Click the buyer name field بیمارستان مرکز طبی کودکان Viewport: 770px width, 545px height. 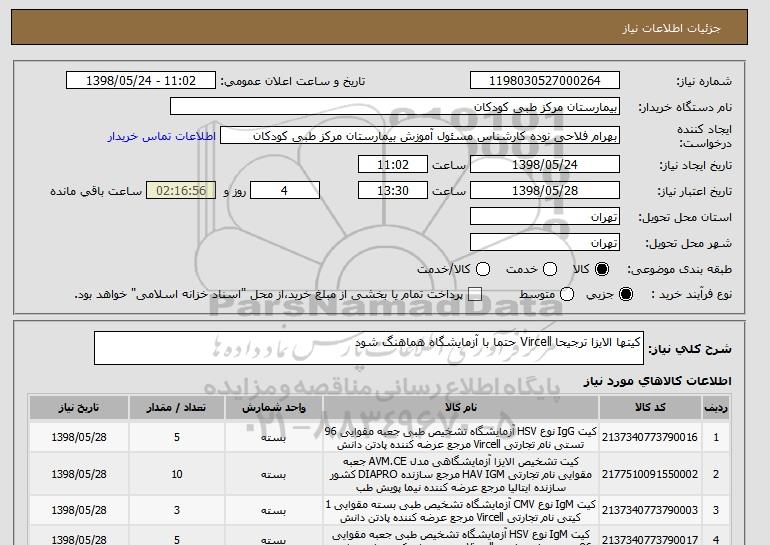(x=395, y=107)
